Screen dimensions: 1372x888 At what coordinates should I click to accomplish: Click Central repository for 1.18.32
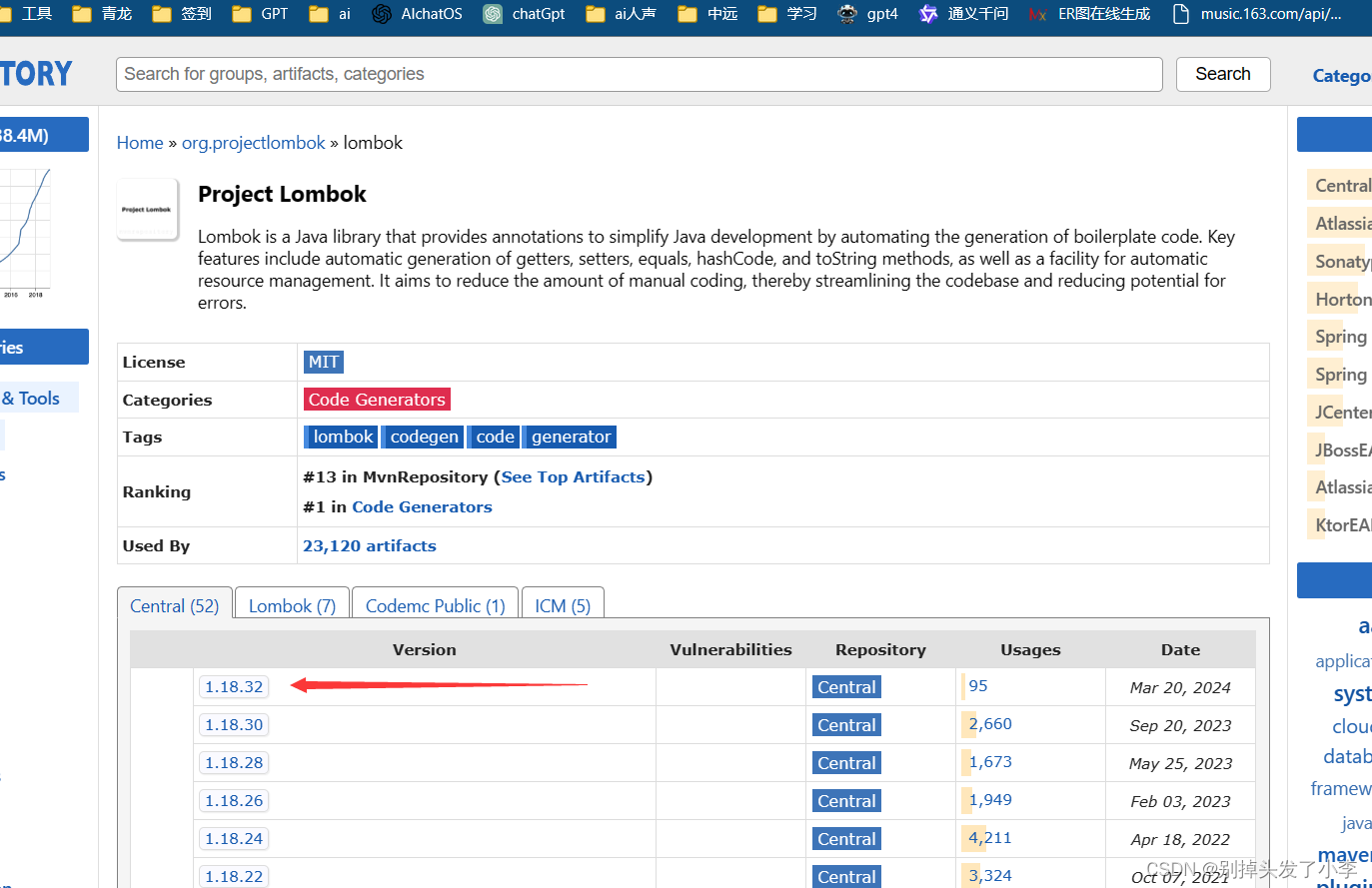(x=846, y=687)
